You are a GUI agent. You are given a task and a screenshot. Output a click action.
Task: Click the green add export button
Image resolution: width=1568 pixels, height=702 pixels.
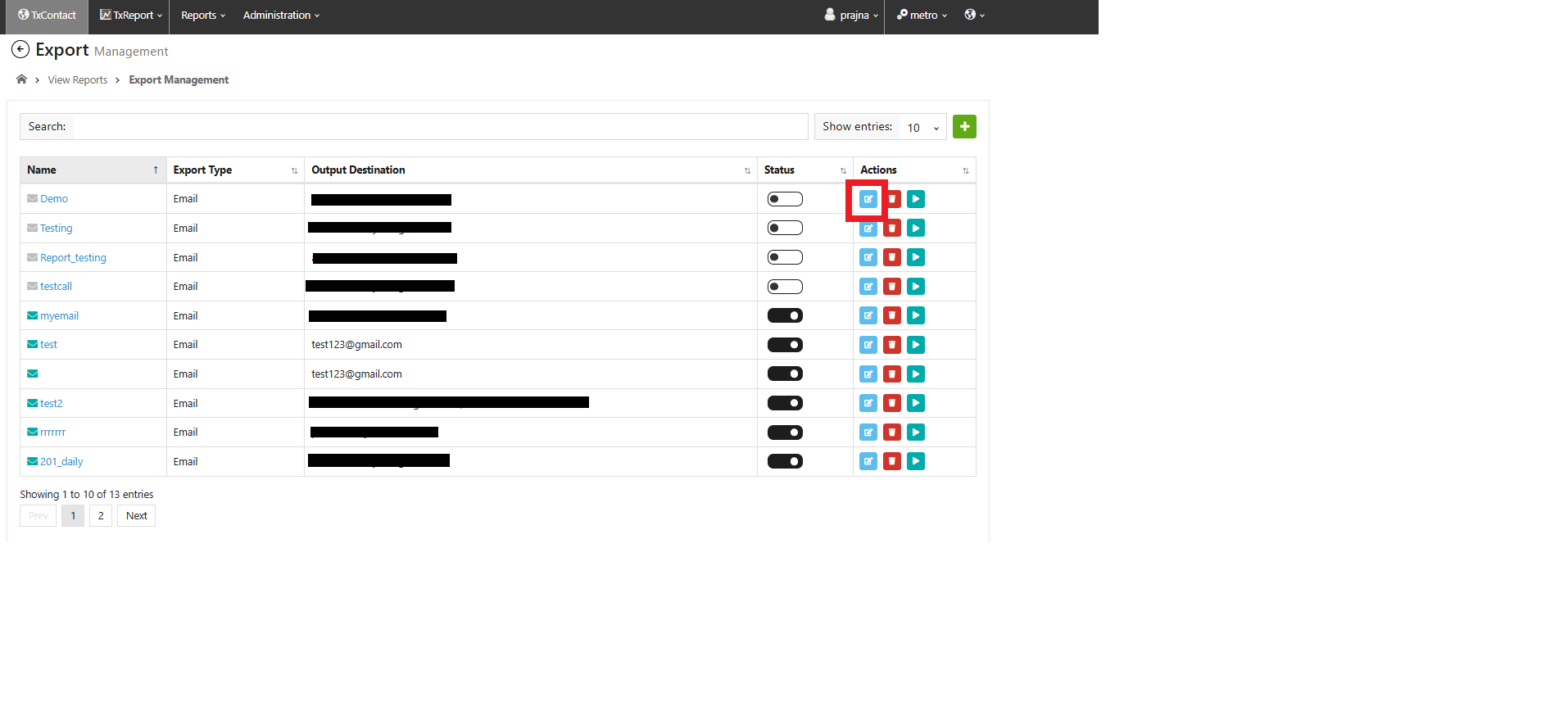[x=964, y=127]
